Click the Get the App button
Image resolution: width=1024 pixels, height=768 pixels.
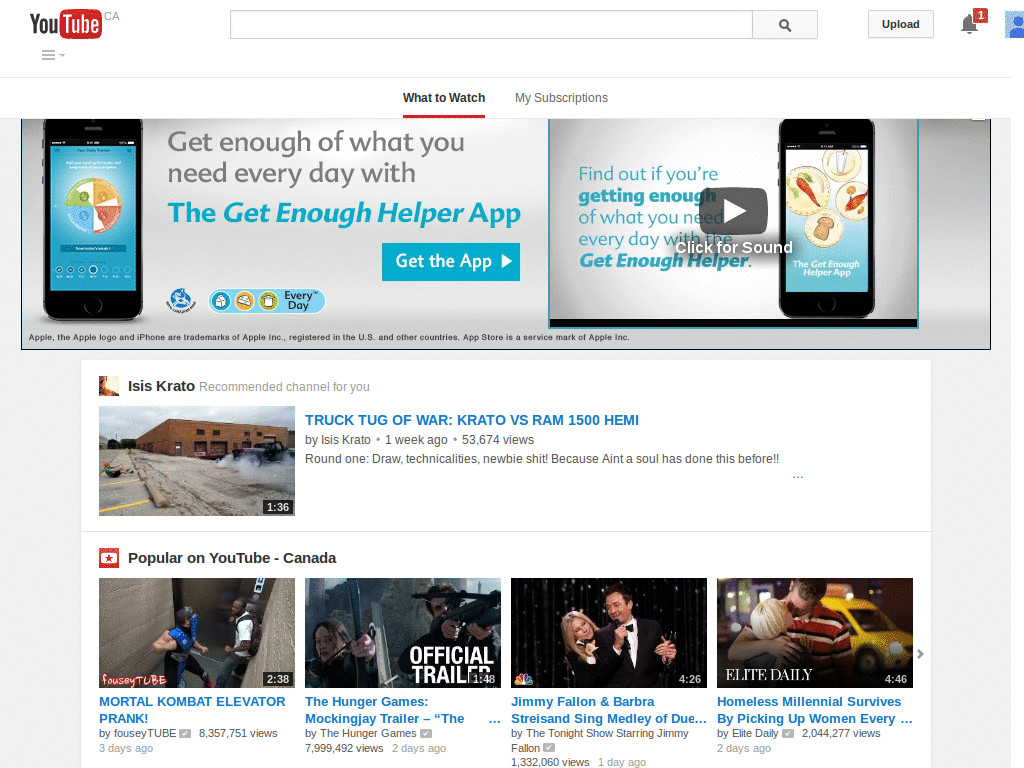tap(451, 262)
